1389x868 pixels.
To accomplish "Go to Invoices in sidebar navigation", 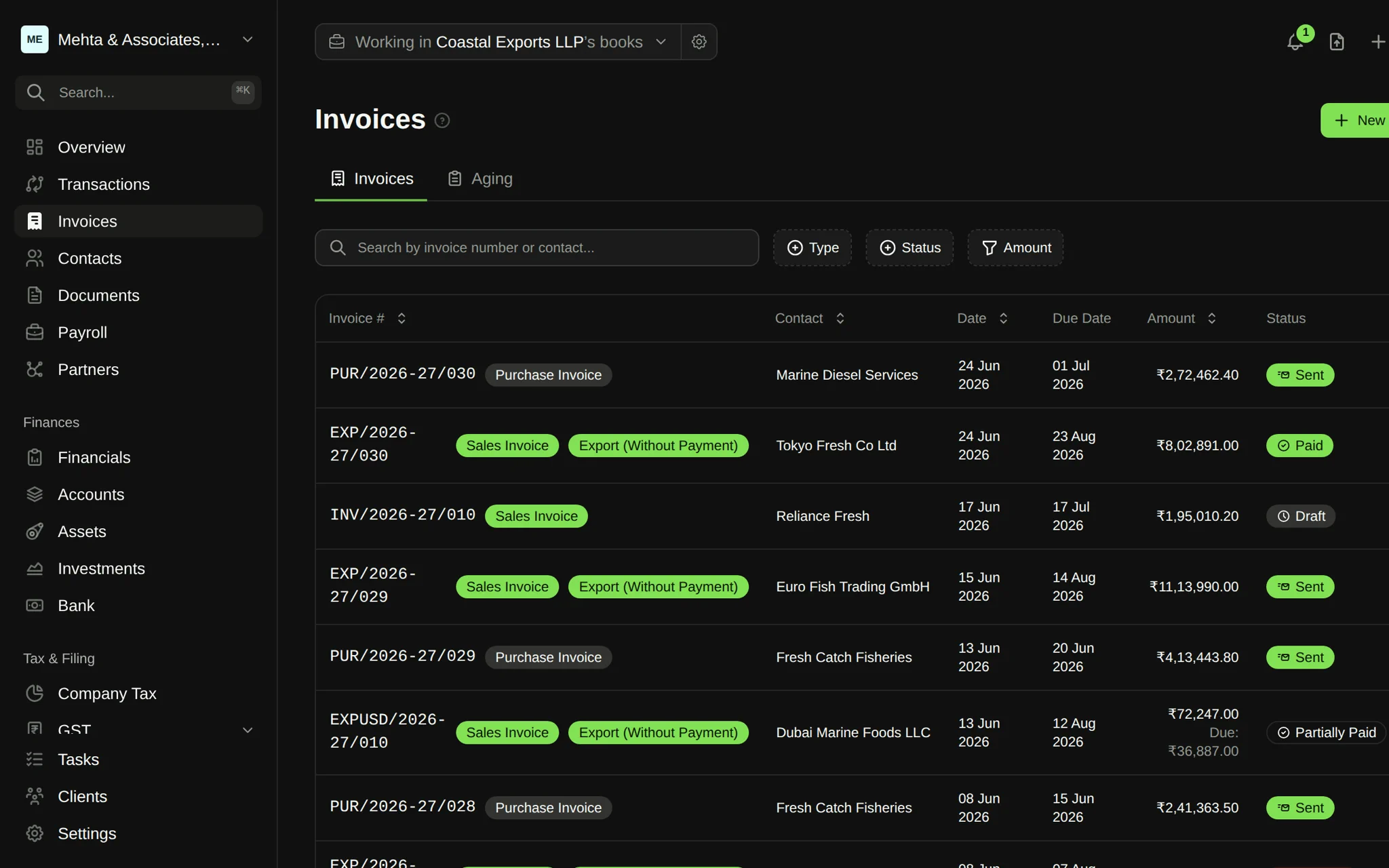I will (x=138, y=221).
